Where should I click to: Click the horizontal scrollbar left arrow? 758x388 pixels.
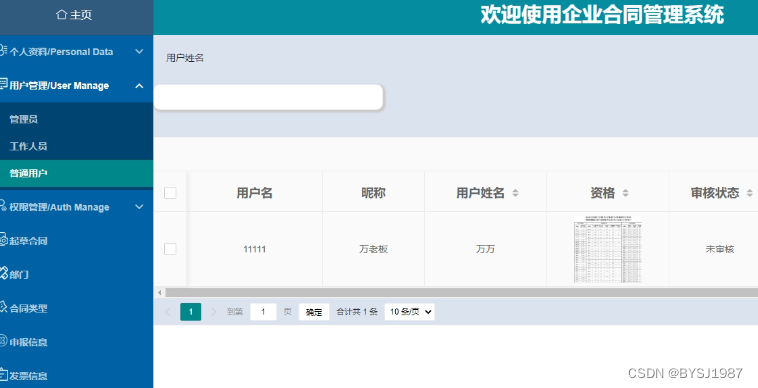coord(160,292)
